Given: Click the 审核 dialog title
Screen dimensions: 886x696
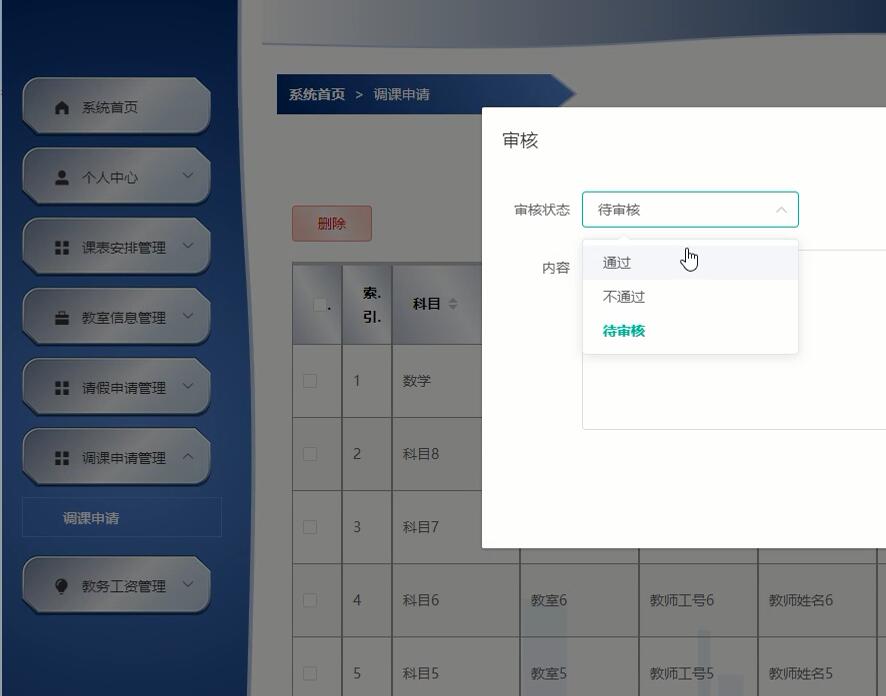Looking at the screenshot, I should [x=520, y=140].
